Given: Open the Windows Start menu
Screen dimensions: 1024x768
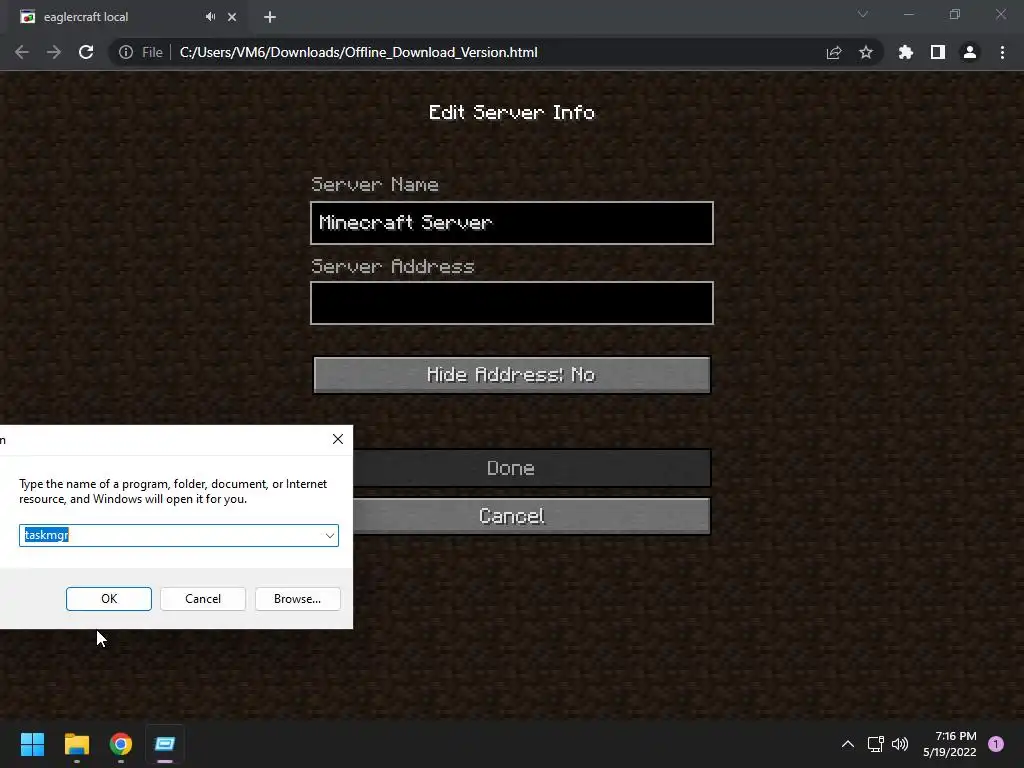Looking at the screenshot, I should pos(32,744).
